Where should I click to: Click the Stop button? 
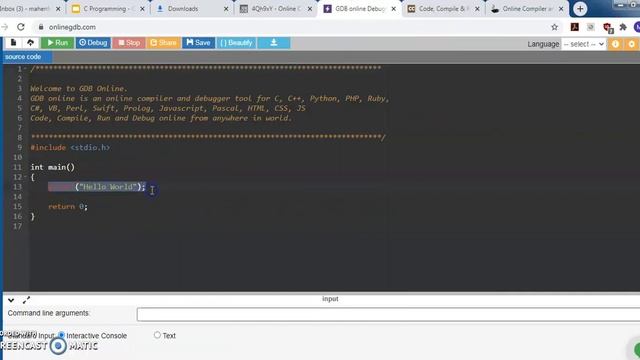(x=129, y=43)
